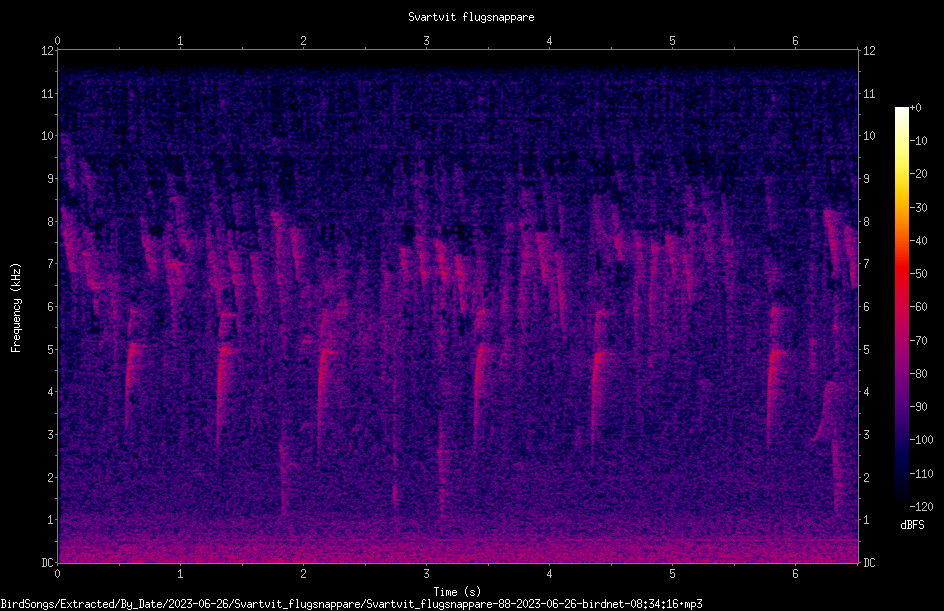Click the '-110' color scale label
Screen dimensions: 944x611
(x=921, y=474)
